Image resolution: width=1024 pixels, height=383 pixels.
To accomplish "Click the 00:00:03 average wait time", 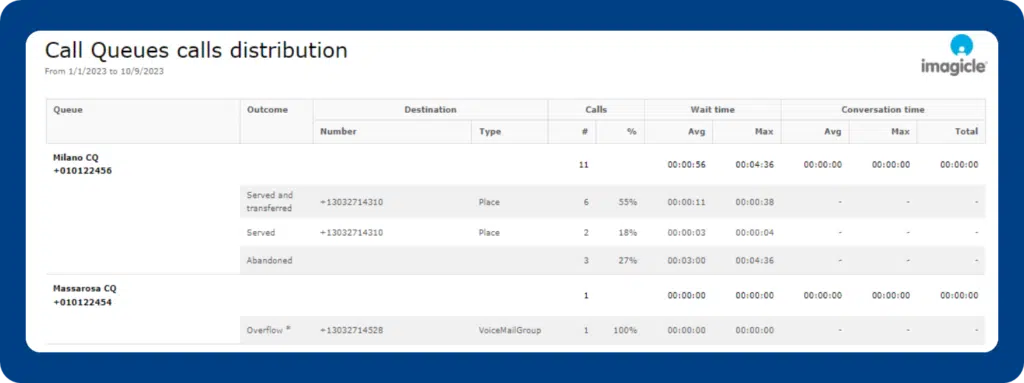I will (686, 232).
